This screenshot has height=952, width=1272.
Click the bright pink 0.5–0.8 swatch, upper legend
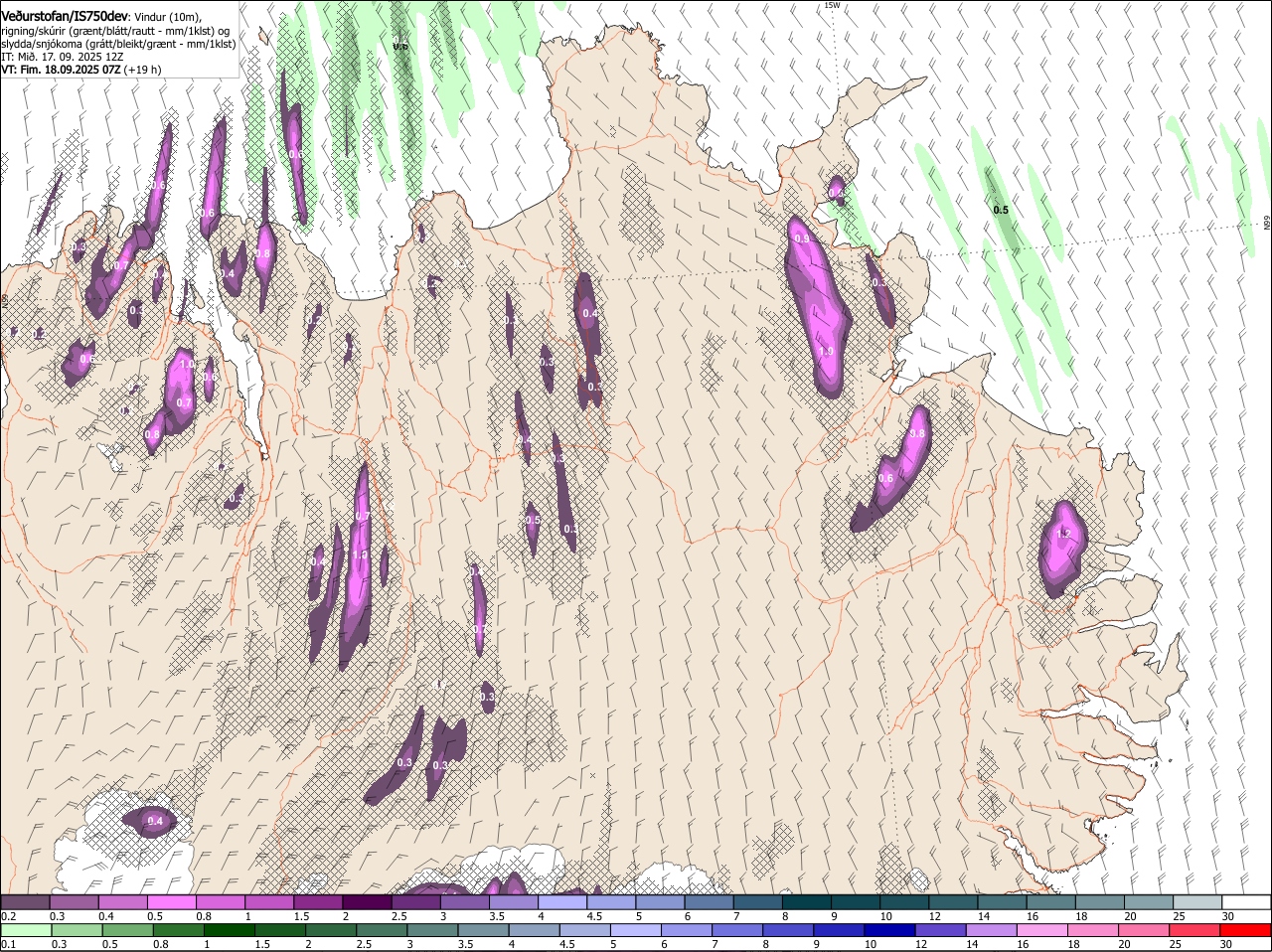(171, 902)
